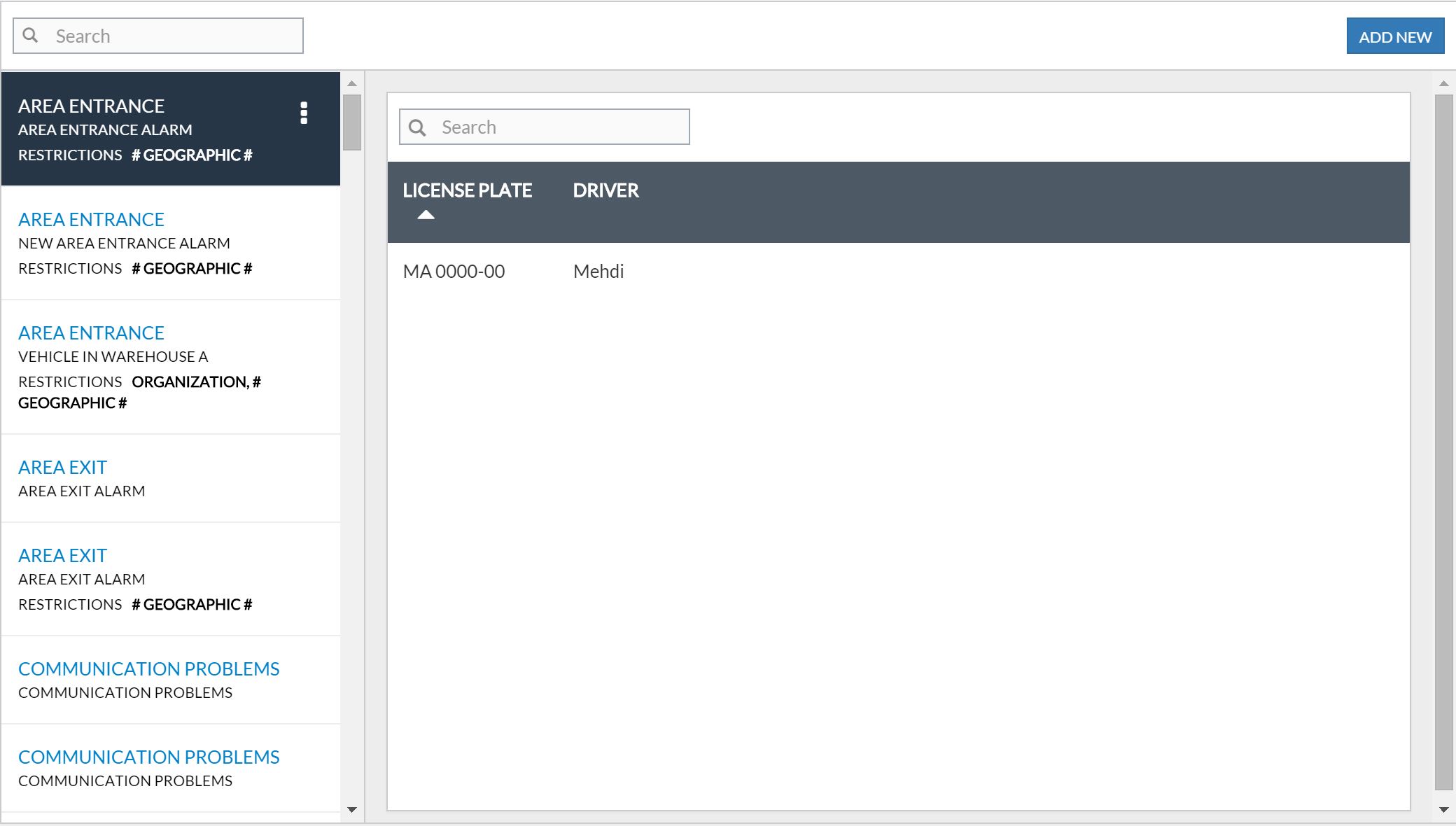Screen dimensions: 1456x826
Task: Click right panel scroll-up arrow
Action: click(x=1443, y=83)
